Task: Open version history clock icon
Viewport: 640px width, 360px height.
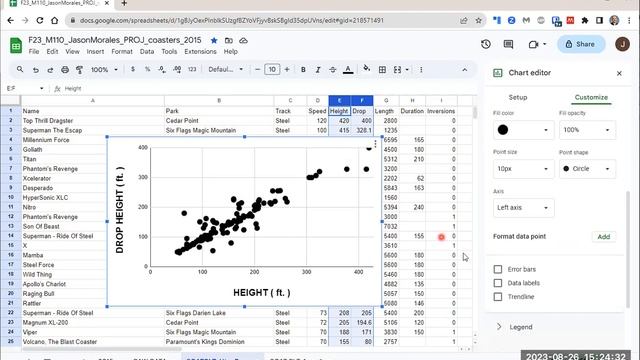Action: [x=486, y=44]
